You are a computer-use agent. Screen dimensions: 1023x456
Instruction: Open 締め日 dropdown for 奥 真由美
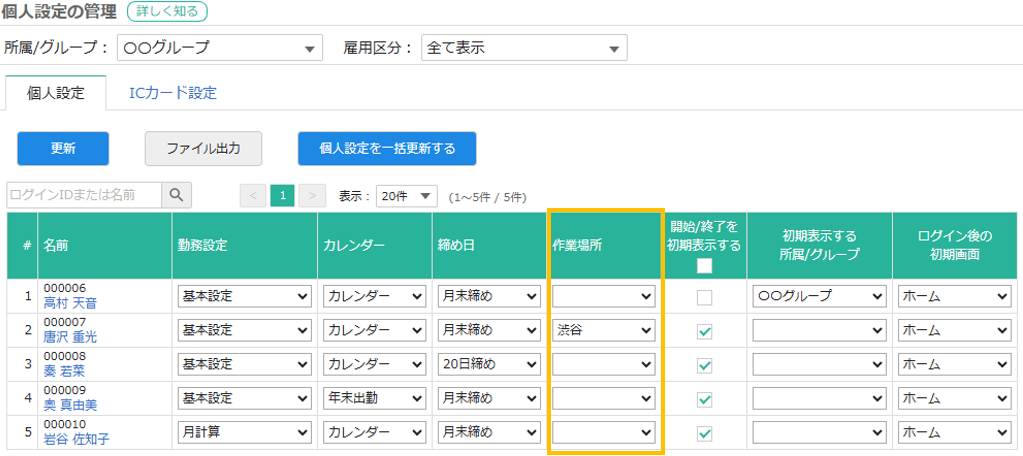coord(489,398)
